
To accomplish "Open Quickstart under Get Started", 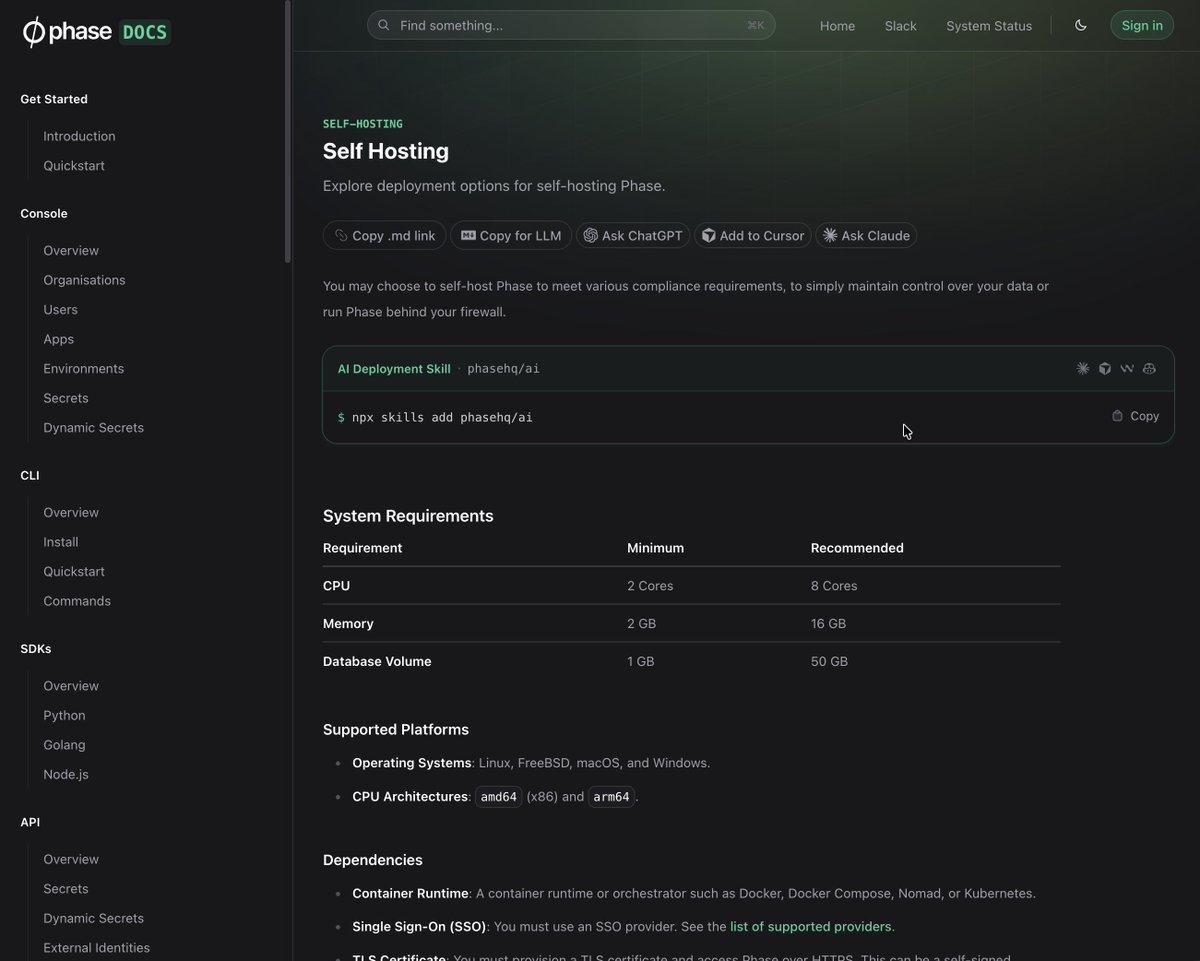I will pos(74,165).
